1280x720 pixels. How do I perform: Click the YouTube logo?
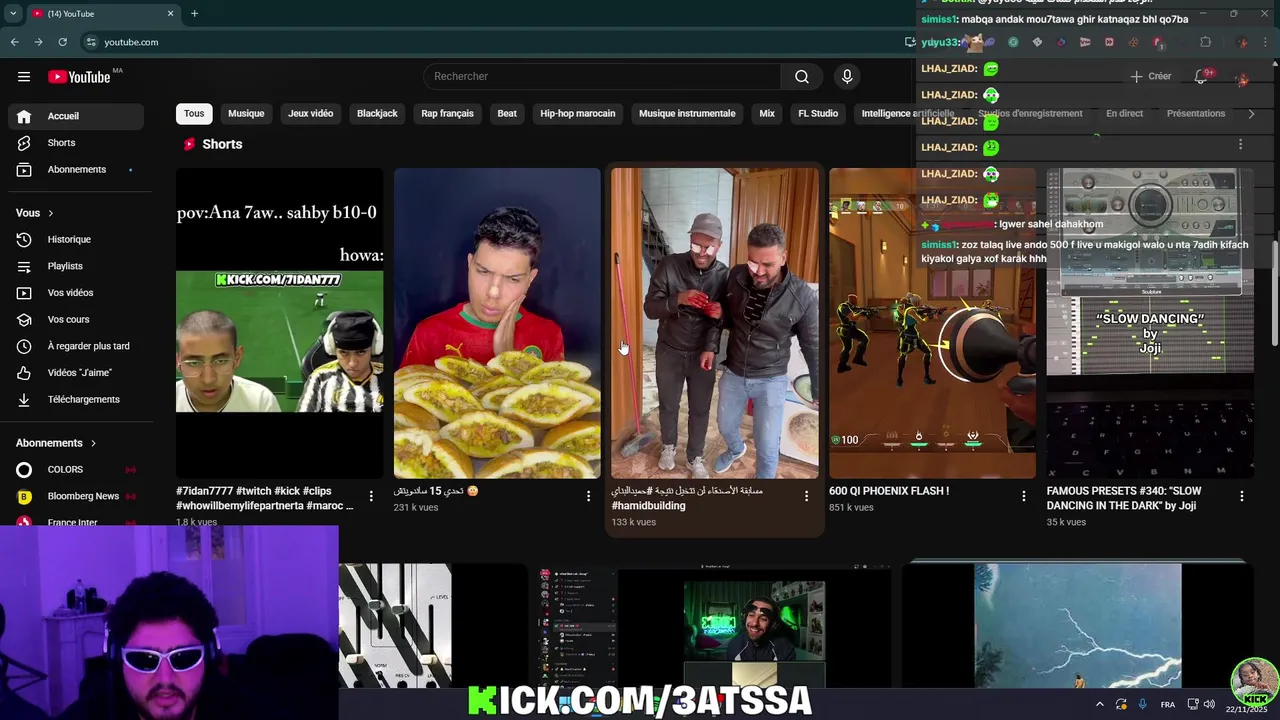(x=79, y=77)
